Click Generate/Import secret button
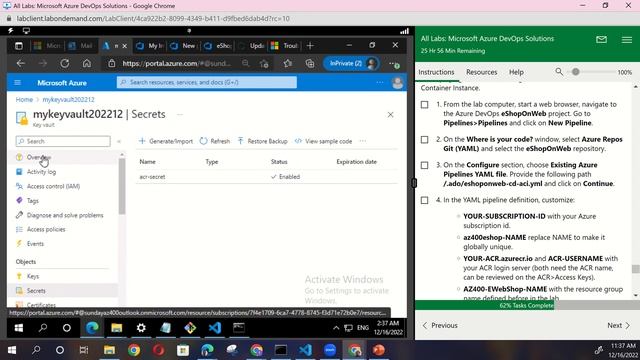Screen dimensions: 640x360 click(x=166, y=141)
